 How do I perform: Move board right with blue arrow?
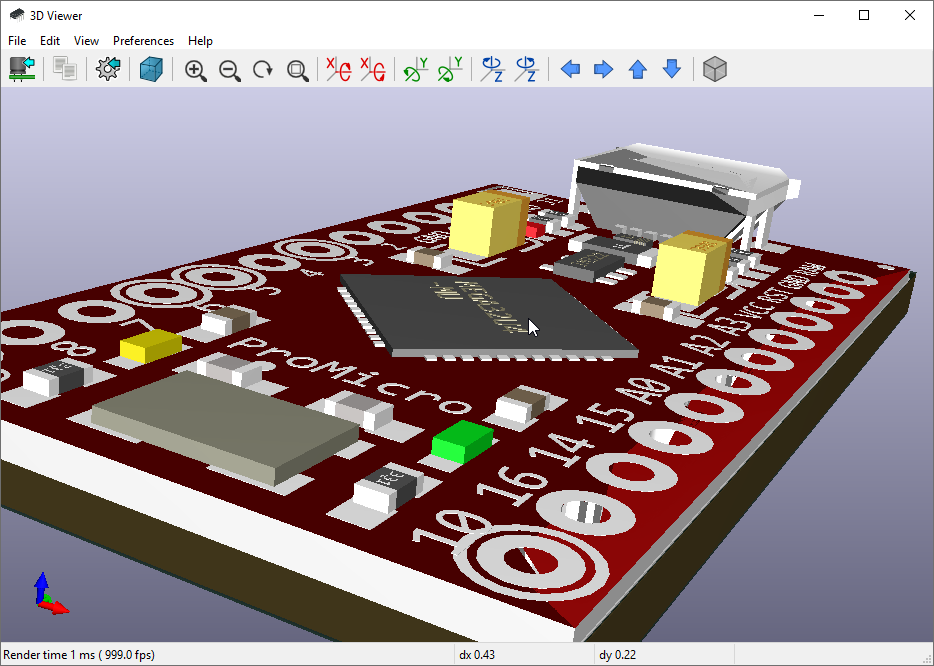click(x=603, y=69)
